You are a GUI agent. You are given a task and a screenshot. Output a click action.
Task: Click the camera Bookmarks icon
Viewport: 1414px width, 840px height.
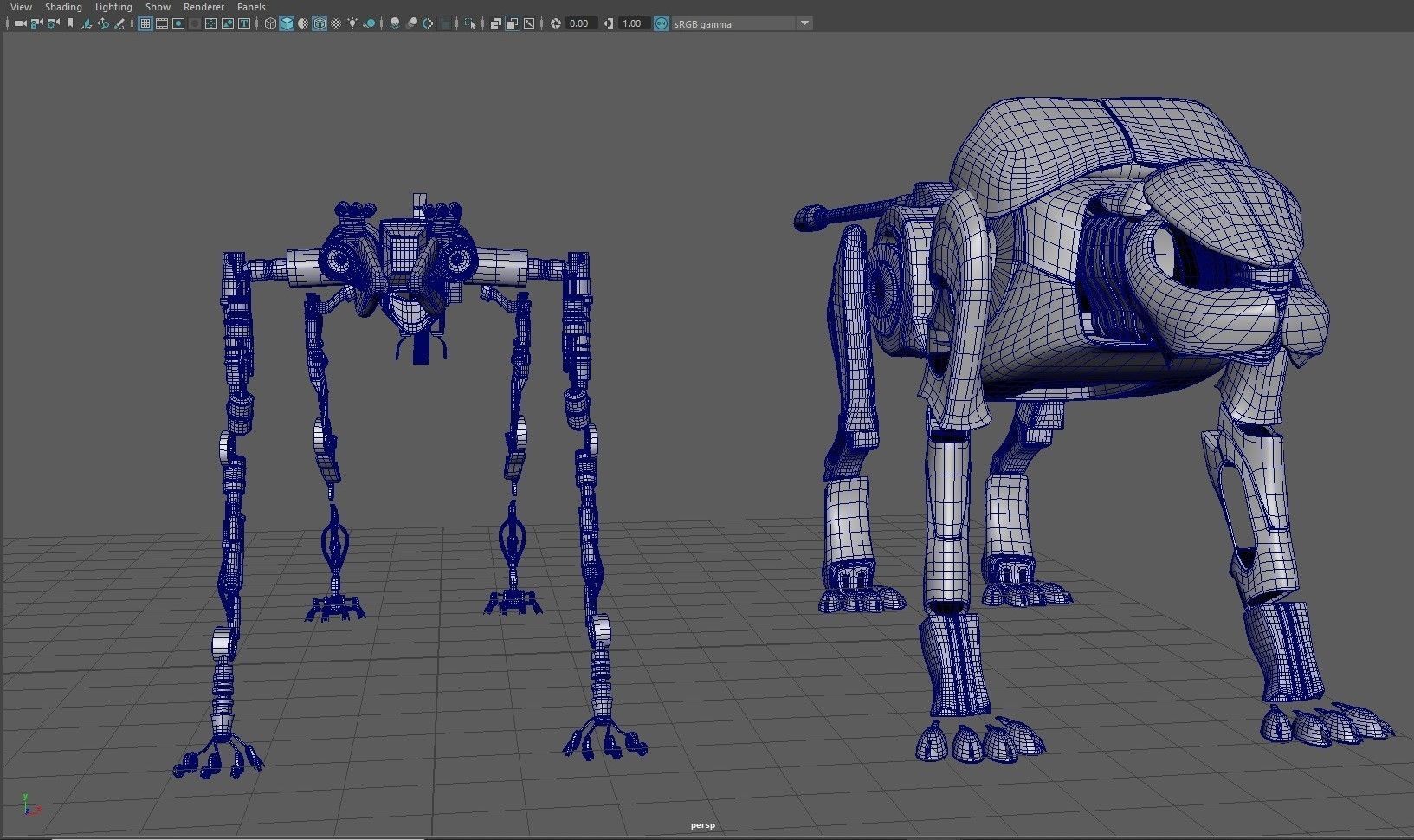(x=70, y=23)
